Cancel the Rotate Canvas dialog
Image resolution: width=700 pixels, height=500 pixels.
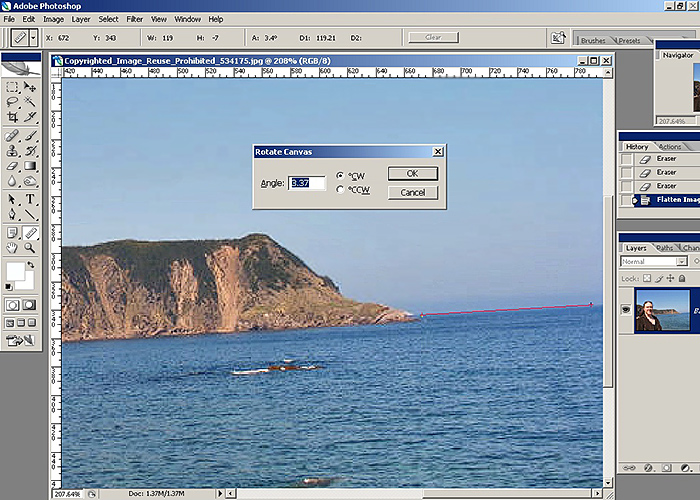coord(412,192)
